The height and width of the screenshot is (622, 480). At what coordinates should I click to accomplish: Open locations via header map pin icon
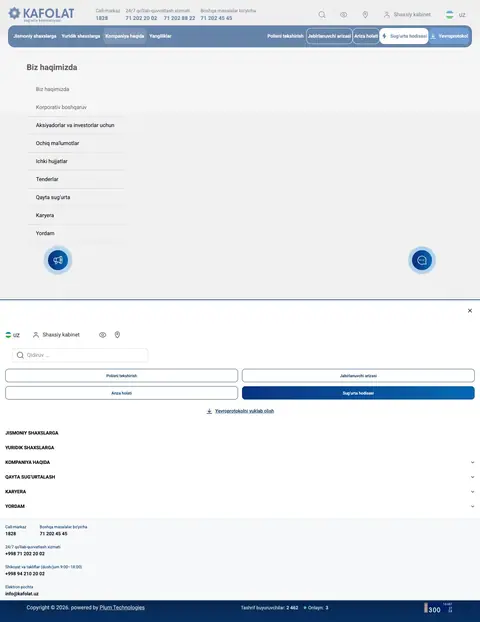click(x=365, y=15)
